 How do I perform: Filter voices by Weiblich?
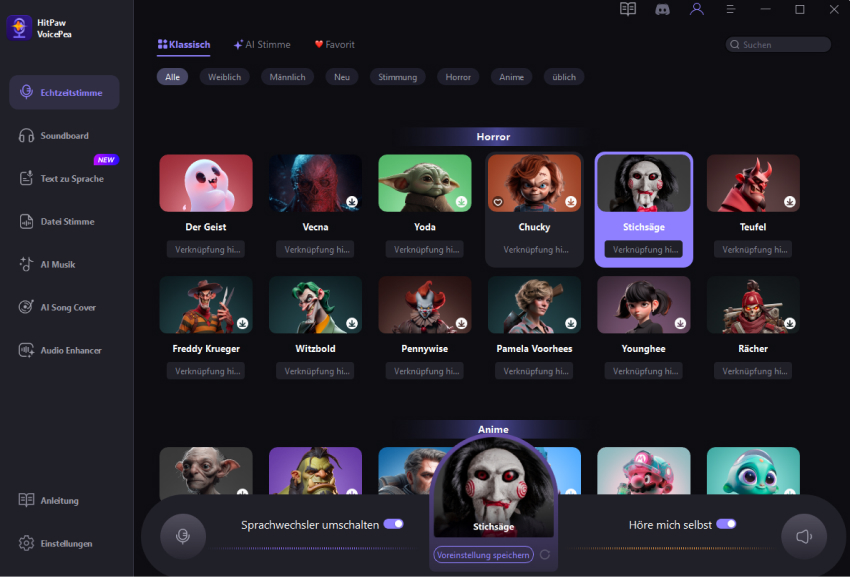tap(224, 77)
